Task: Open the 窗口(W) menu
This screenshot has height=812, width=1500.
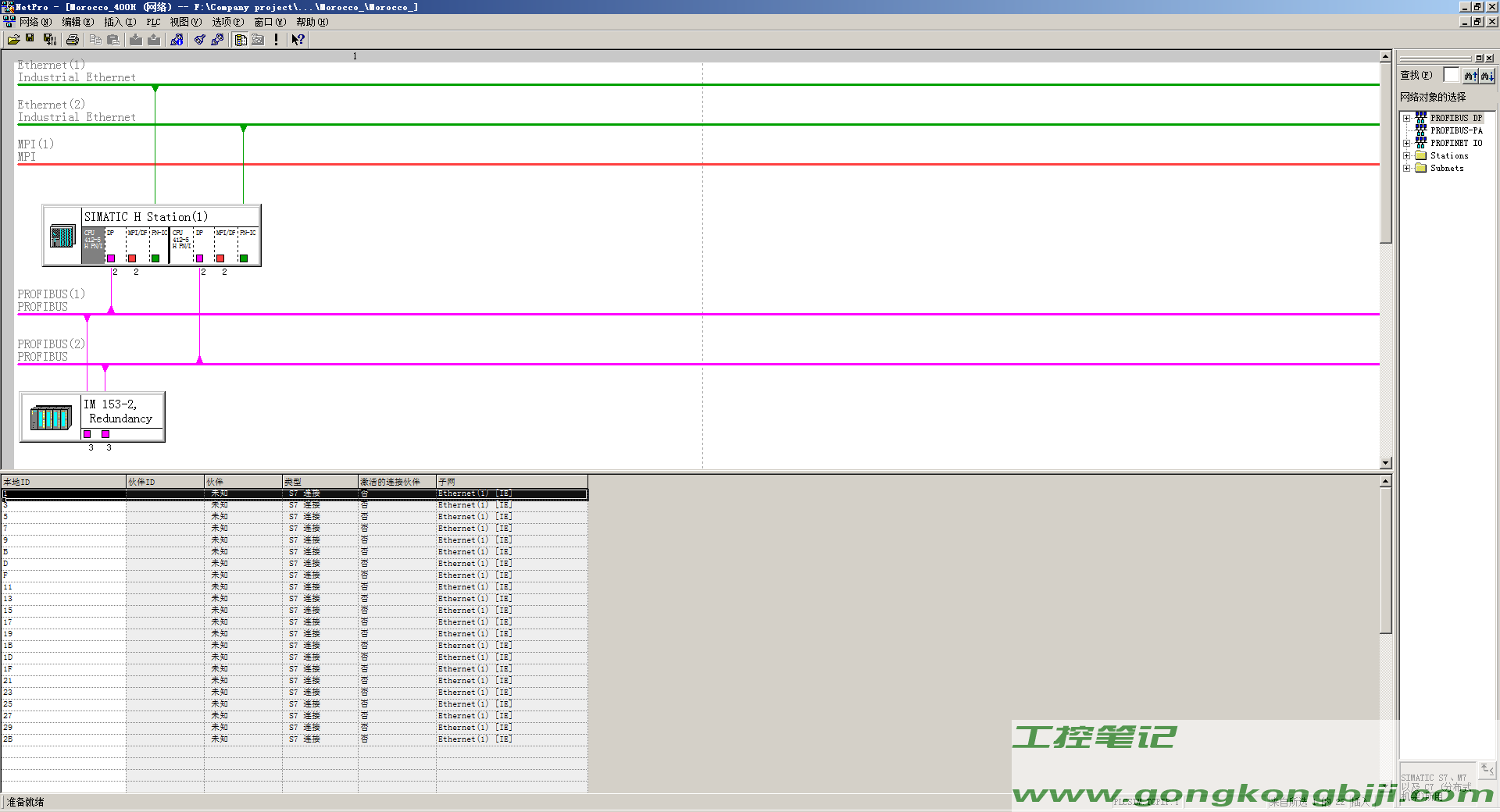Action: [x=270, y=22]
